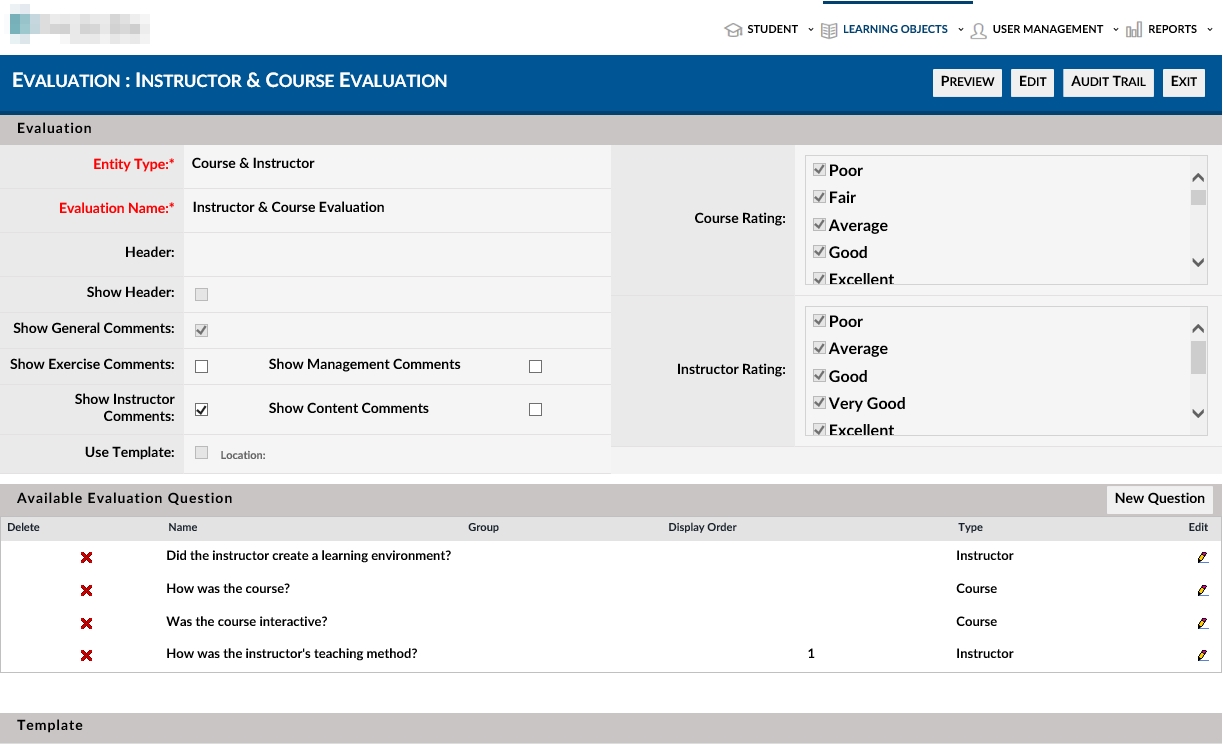Screen dimensions: 1223x744
Task: Delete the "Was the course interactive?" question
Action: coord(86,623)
